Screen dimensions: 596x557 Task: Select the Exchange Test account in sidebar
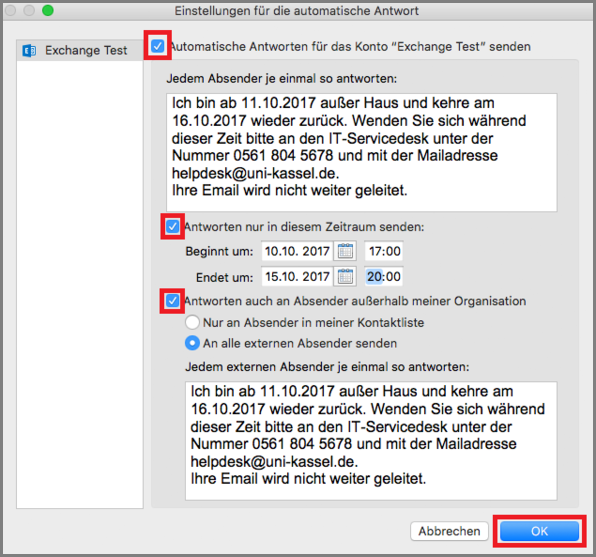click(x=80, y=50)
